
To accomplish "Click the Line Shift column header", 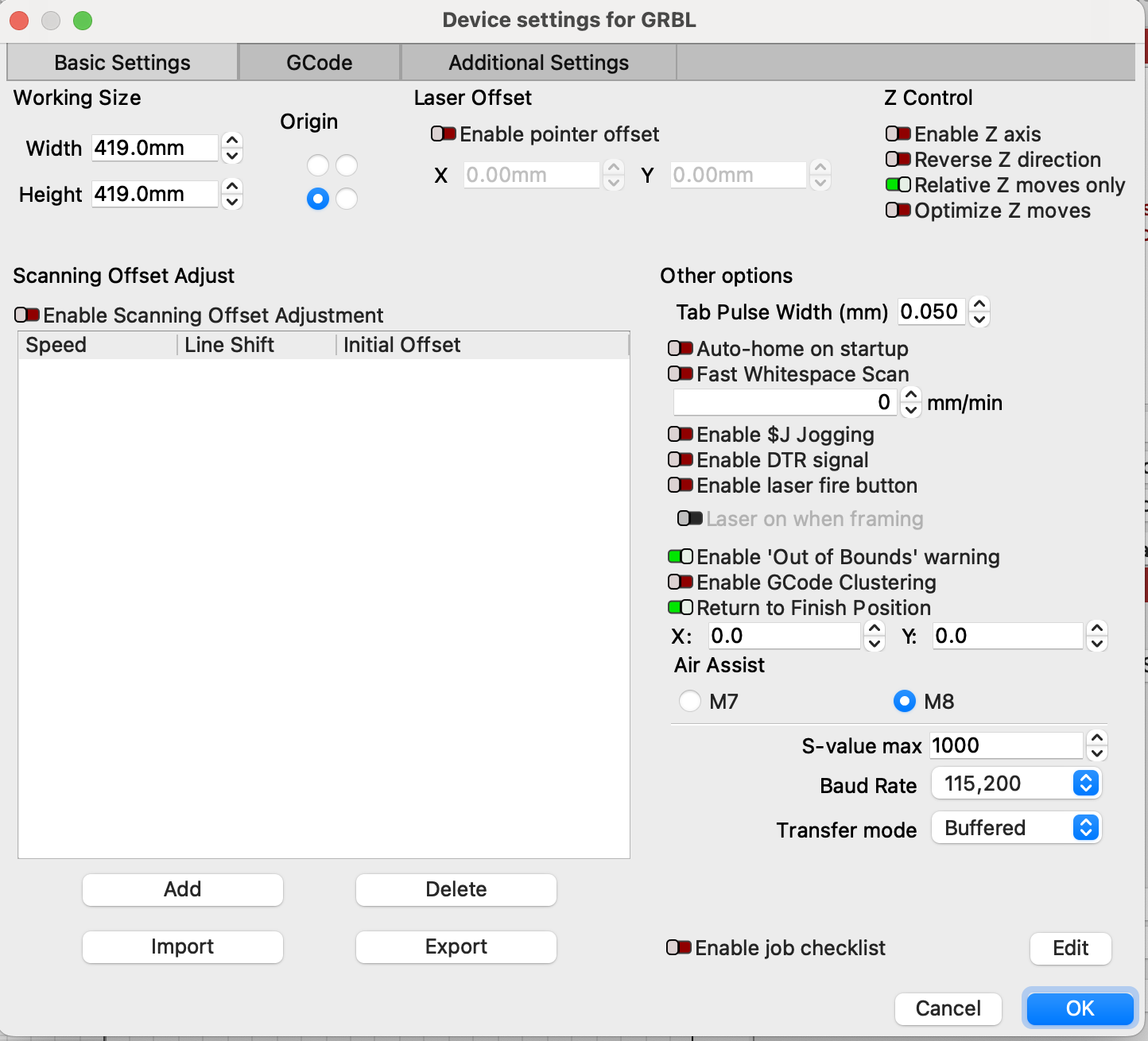I will click(x=256, y=345).
